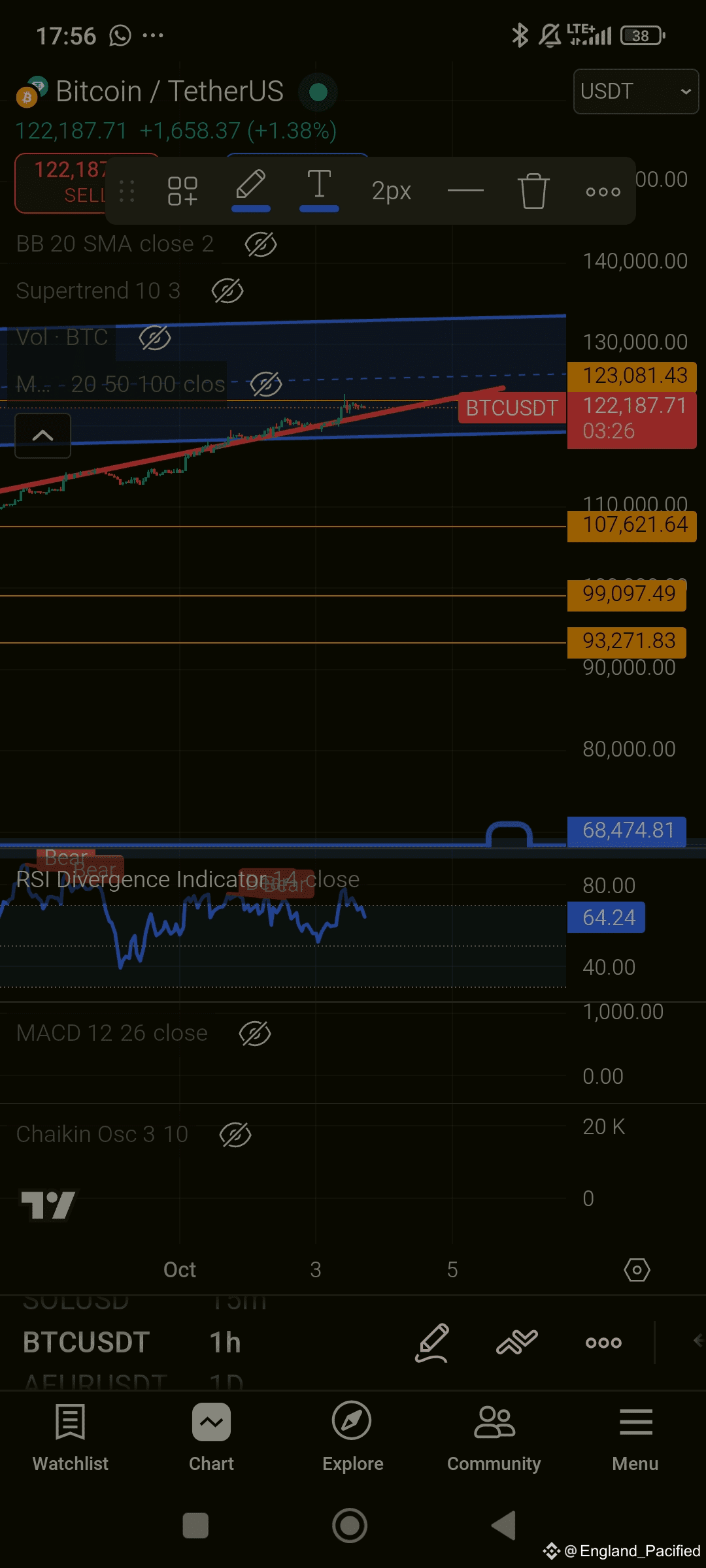Tap the muted notifications bell icon
Screen dimensions: 706x1568
click(550, 35)
